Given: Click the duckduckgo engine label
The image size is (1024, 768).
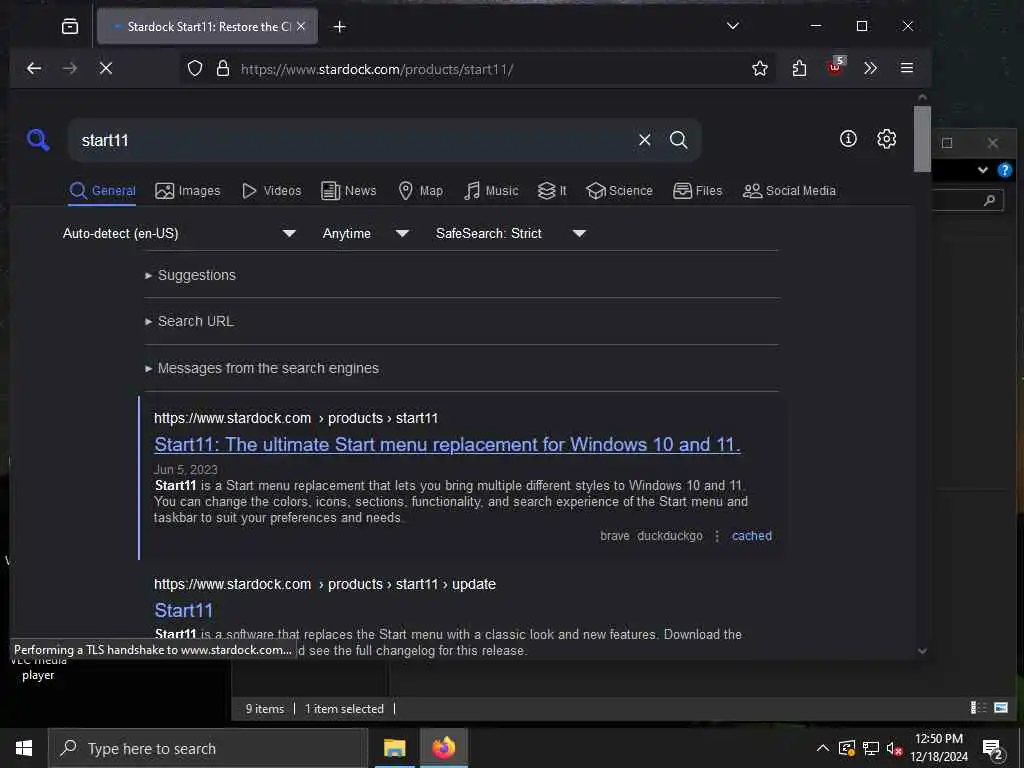Looking at the screenshot, I should 669,536.
